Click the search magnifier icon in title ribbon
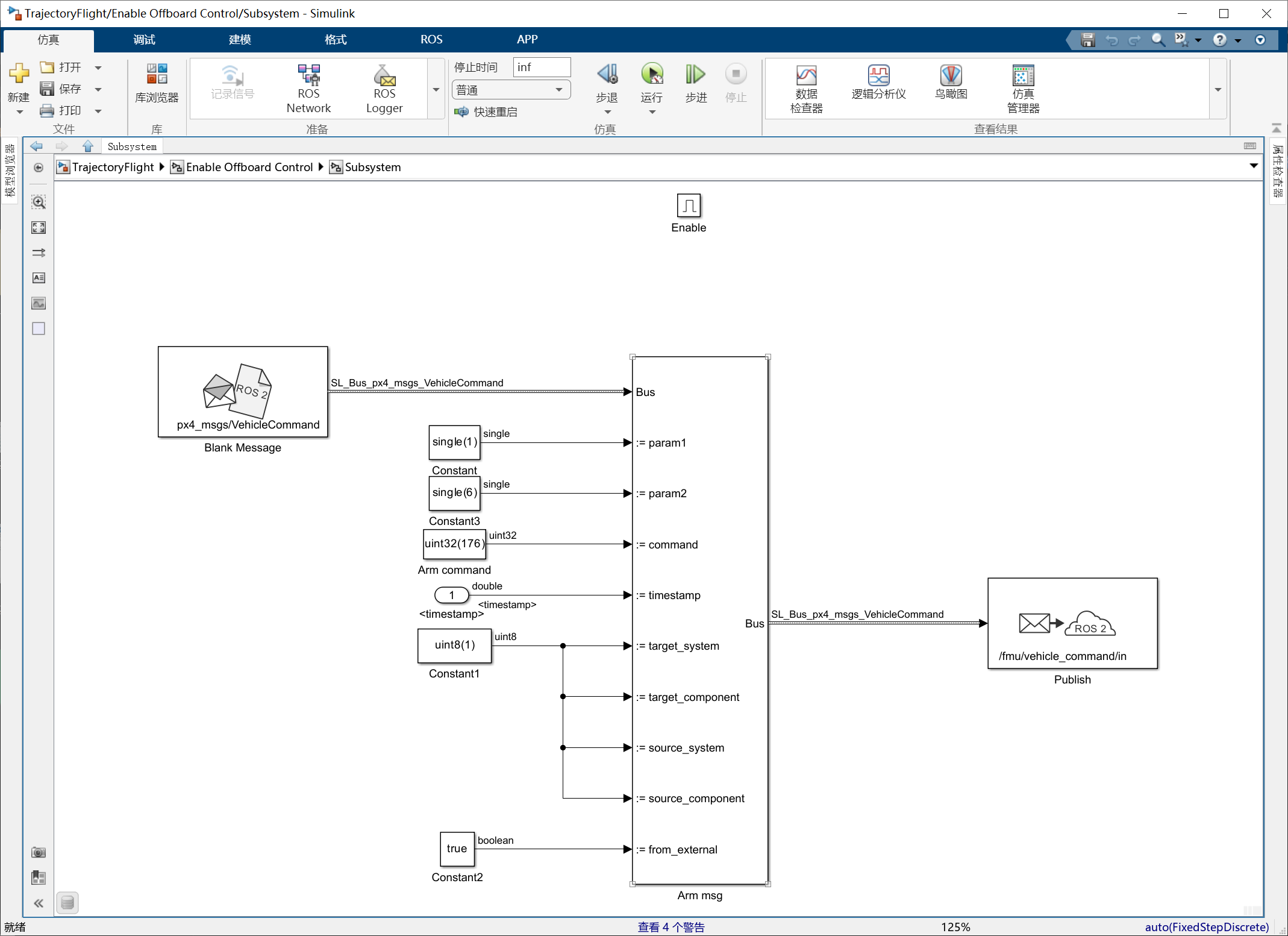1288x936 pixels. click(x=1158, y=40)
